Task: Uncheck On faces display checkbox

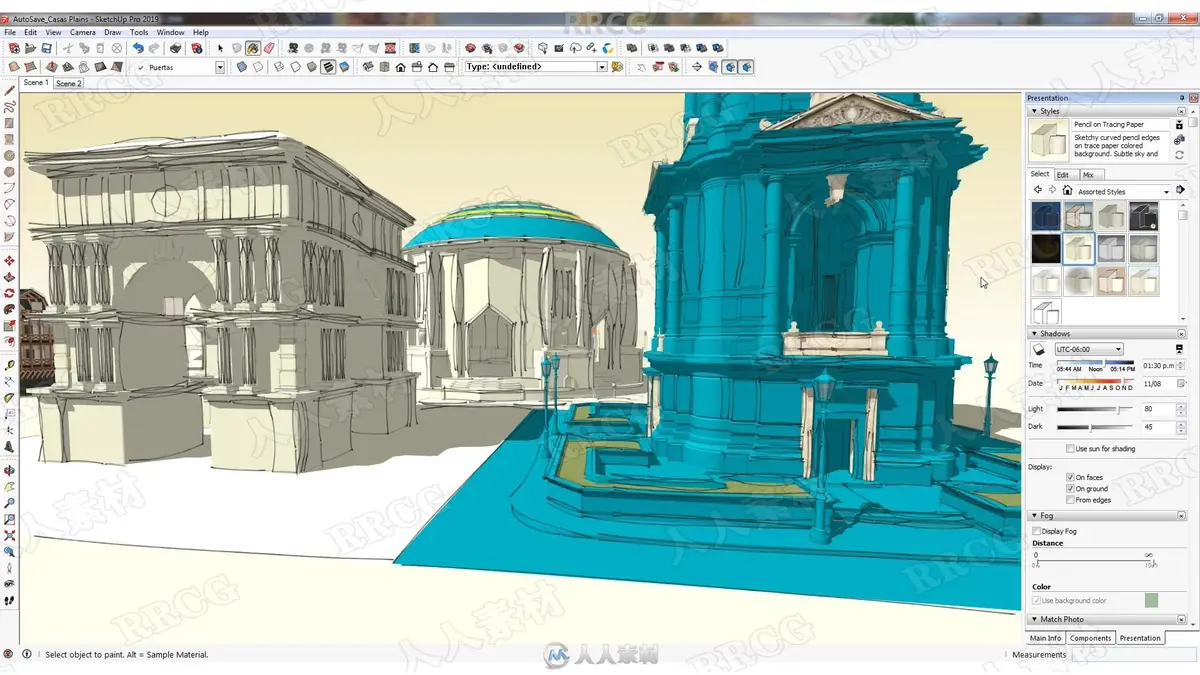Action: point(1070,477)
